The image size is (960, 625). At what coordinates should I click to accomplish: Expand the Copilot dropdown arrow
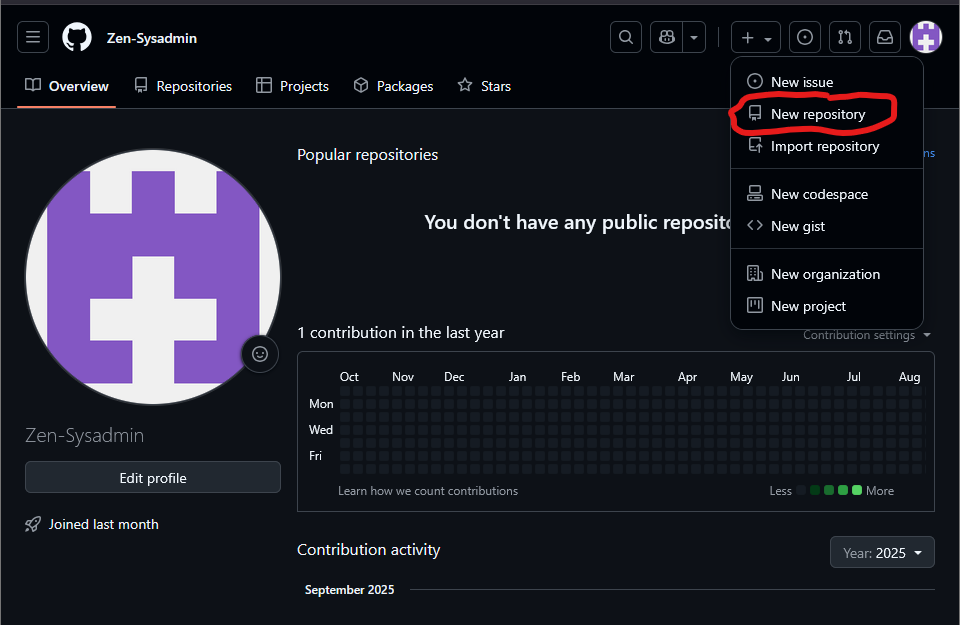click(694, 38)
